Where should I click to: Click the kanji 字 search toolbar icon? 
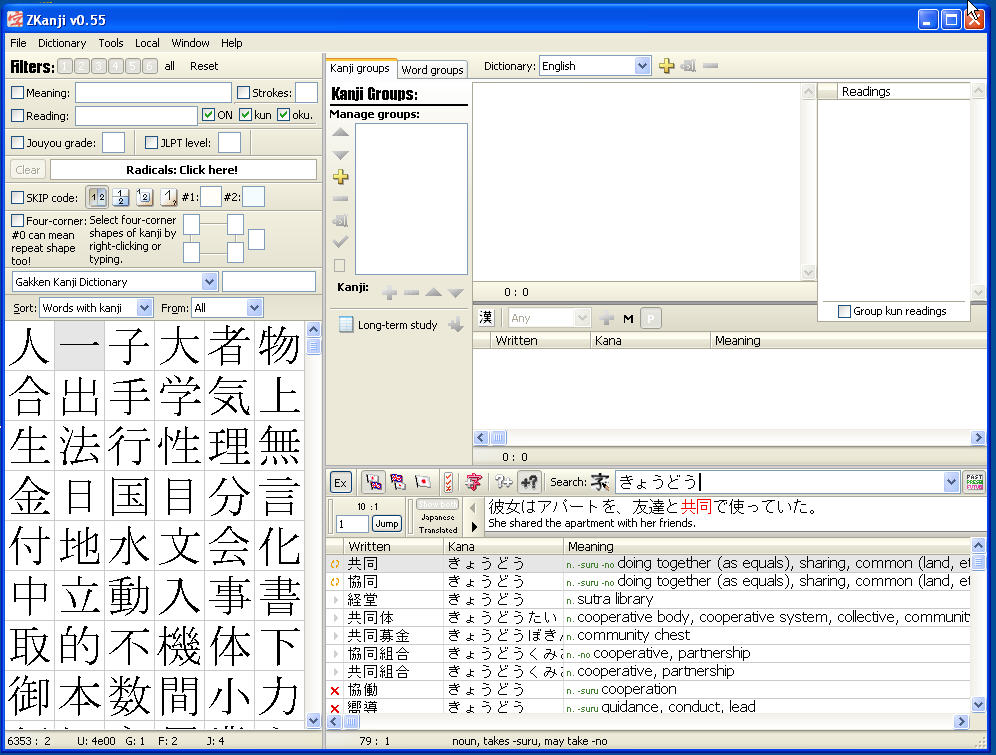click(474, 481)
